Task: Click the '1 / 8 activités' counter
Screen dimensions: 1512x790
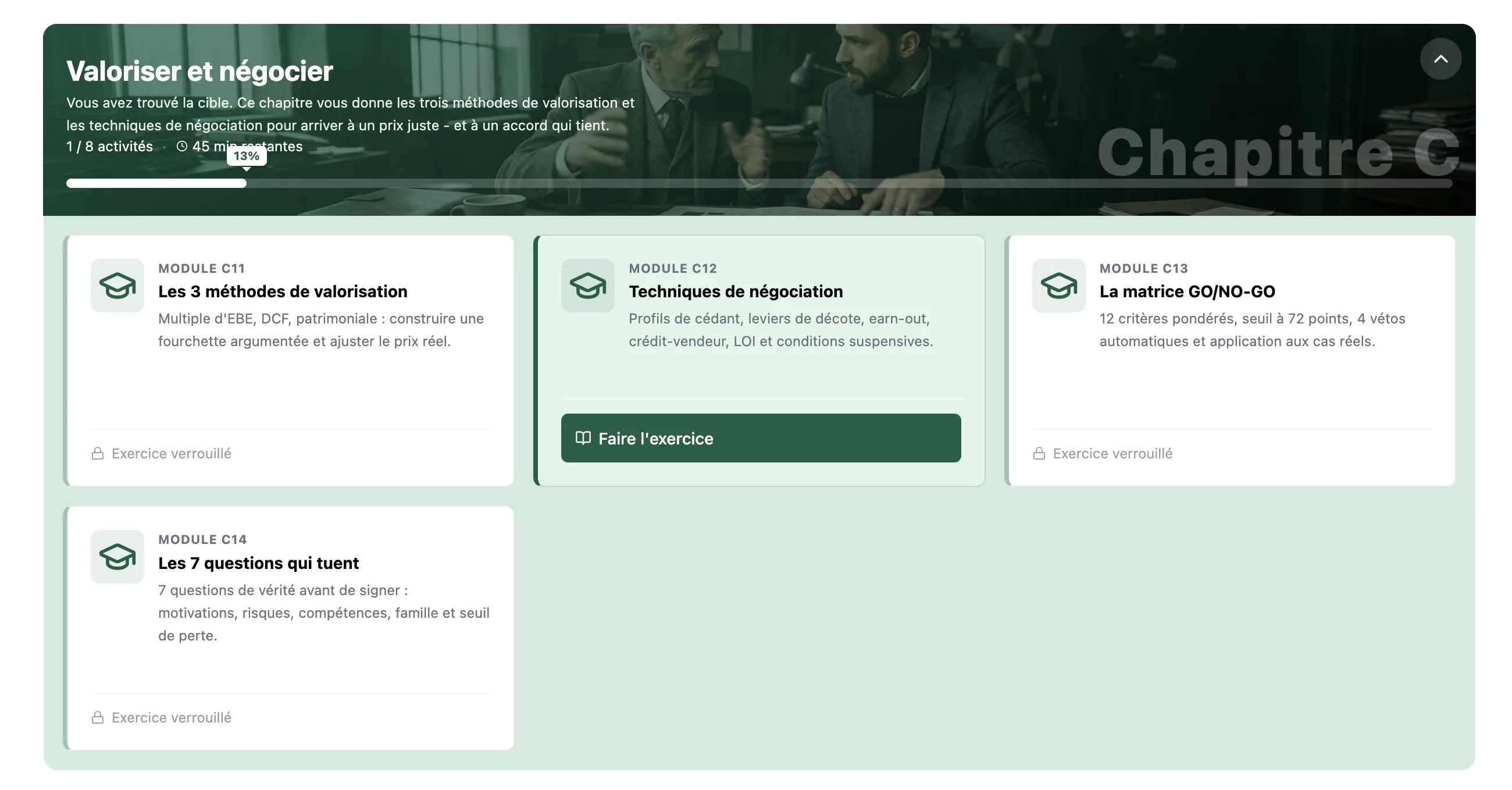Action: pos(109,146)
